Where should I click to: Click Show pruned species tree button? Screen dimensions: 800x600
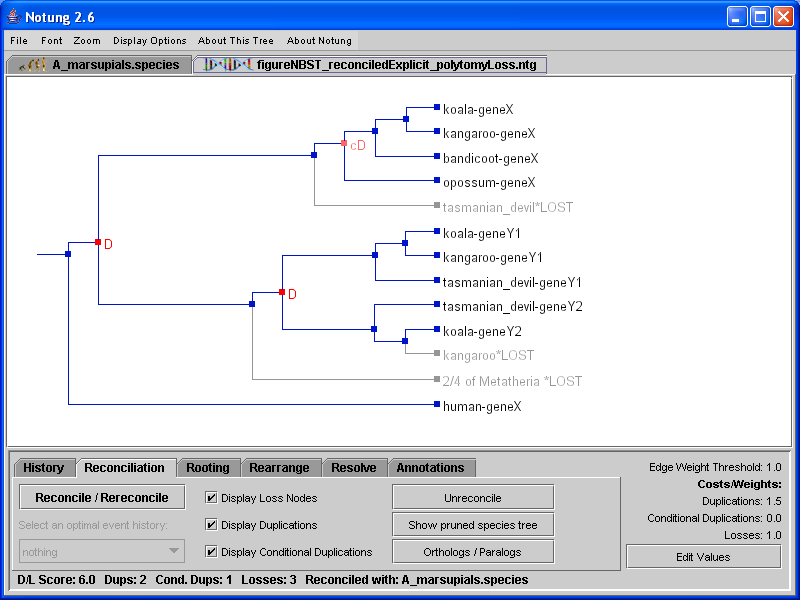click(472, 524)
